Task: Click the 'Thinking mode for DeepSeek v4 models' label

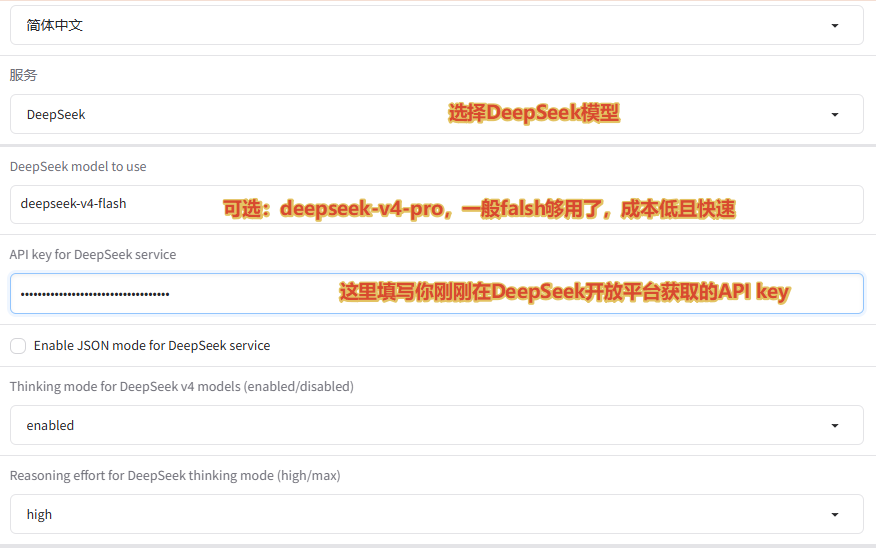Action: pos(182,386)
